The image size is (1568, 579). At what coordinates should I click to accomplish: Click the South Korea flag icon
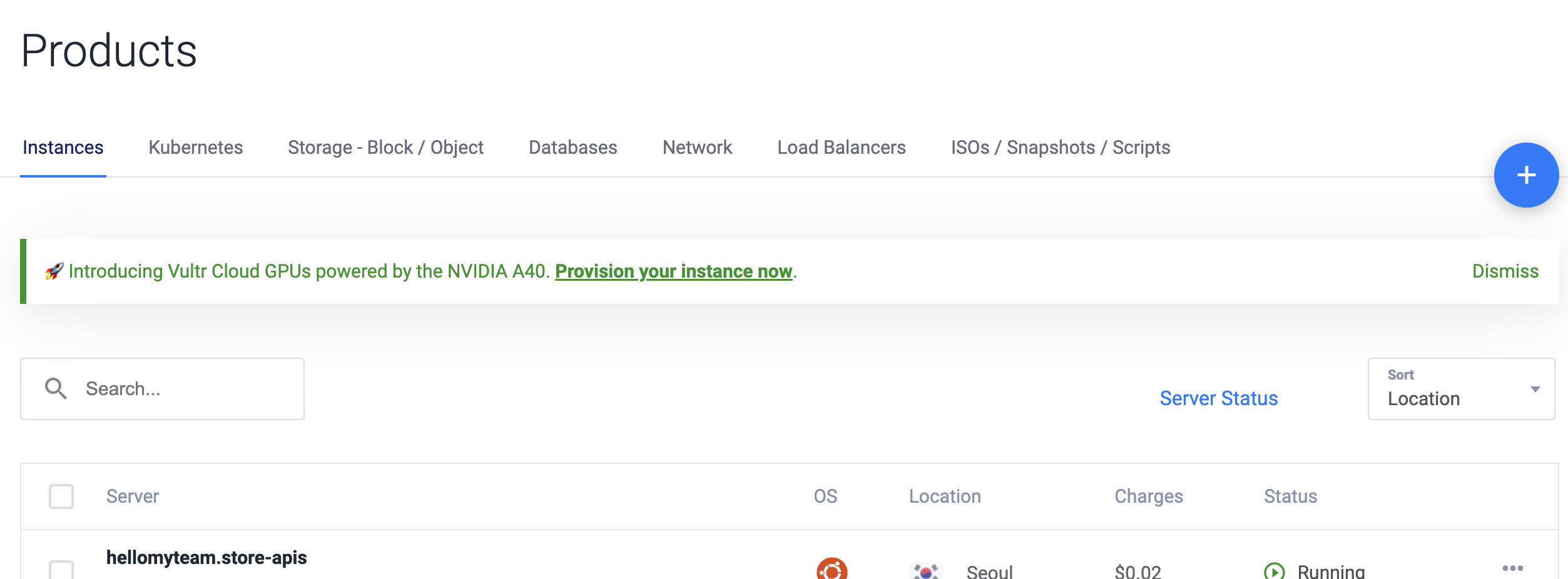925,571
